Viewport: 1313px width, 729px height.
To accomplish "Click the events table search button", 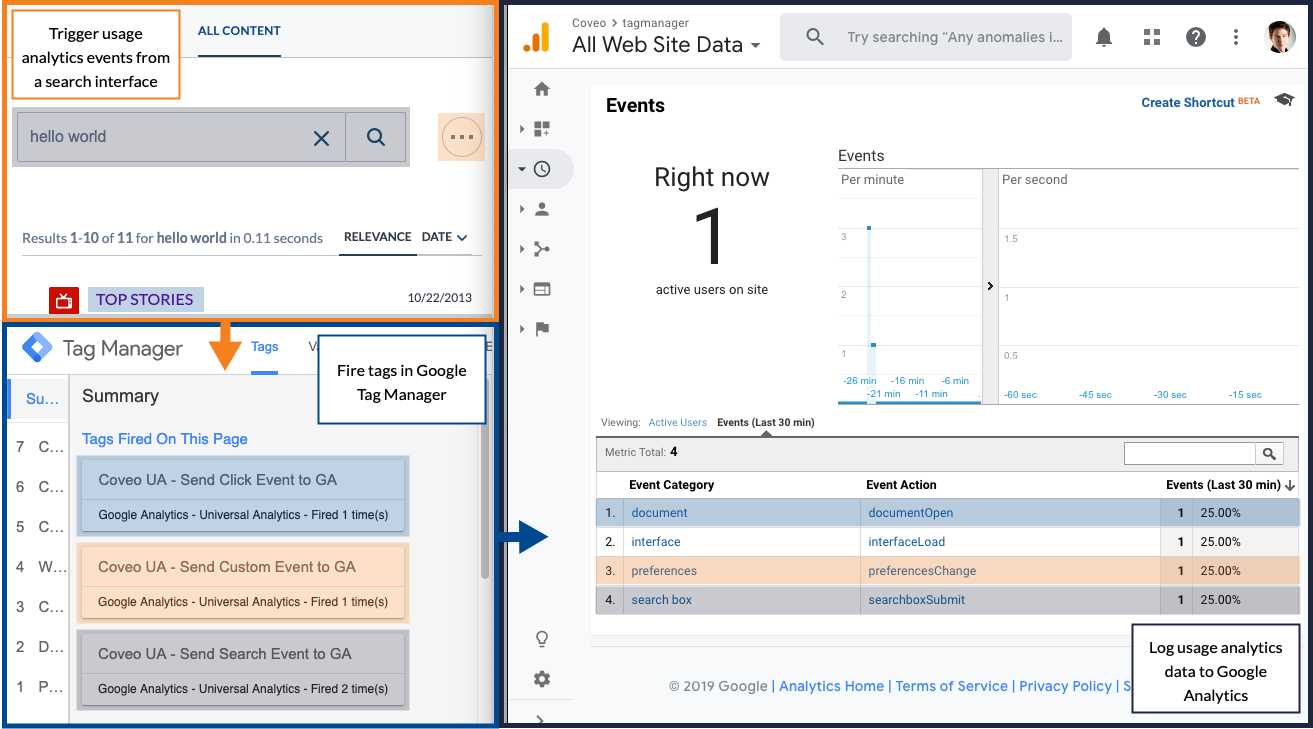I will (1269, 454).
